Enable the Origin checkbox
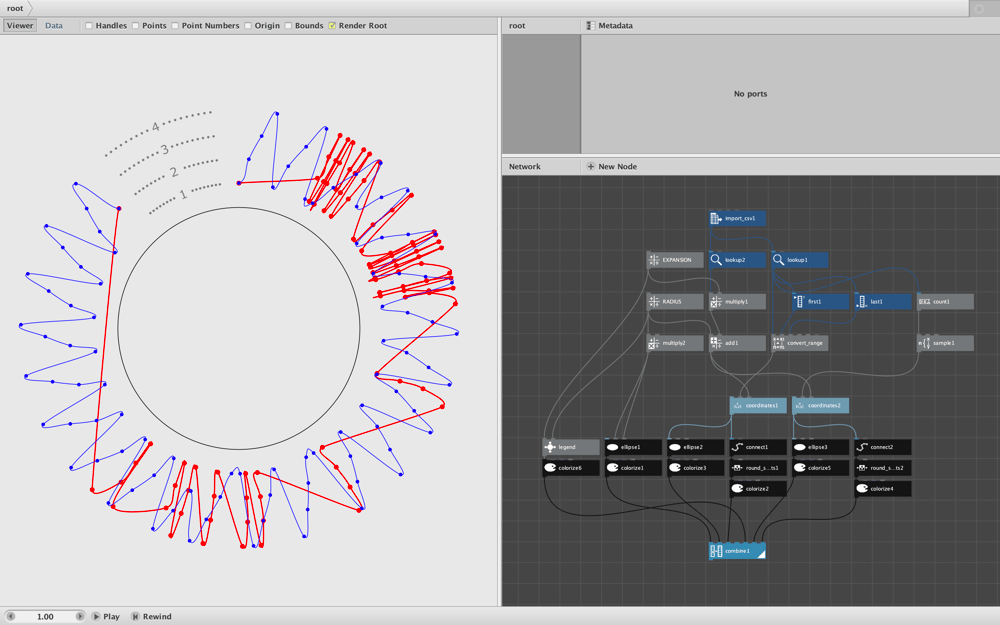 point(248,26)
